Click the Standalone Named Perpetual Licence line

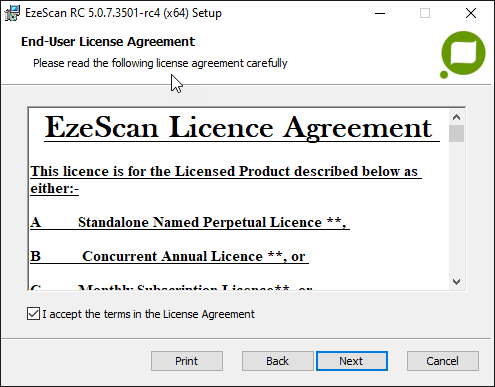(190, 222)
